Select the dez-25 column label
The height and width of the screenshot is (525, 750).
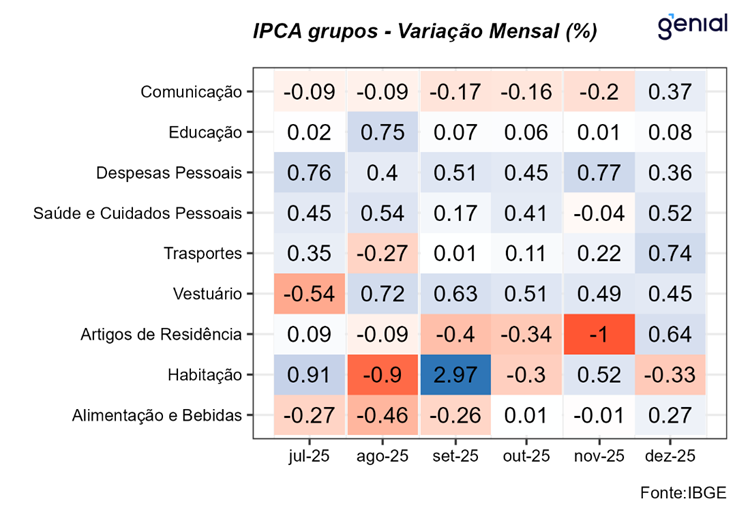tap(671, 456)
